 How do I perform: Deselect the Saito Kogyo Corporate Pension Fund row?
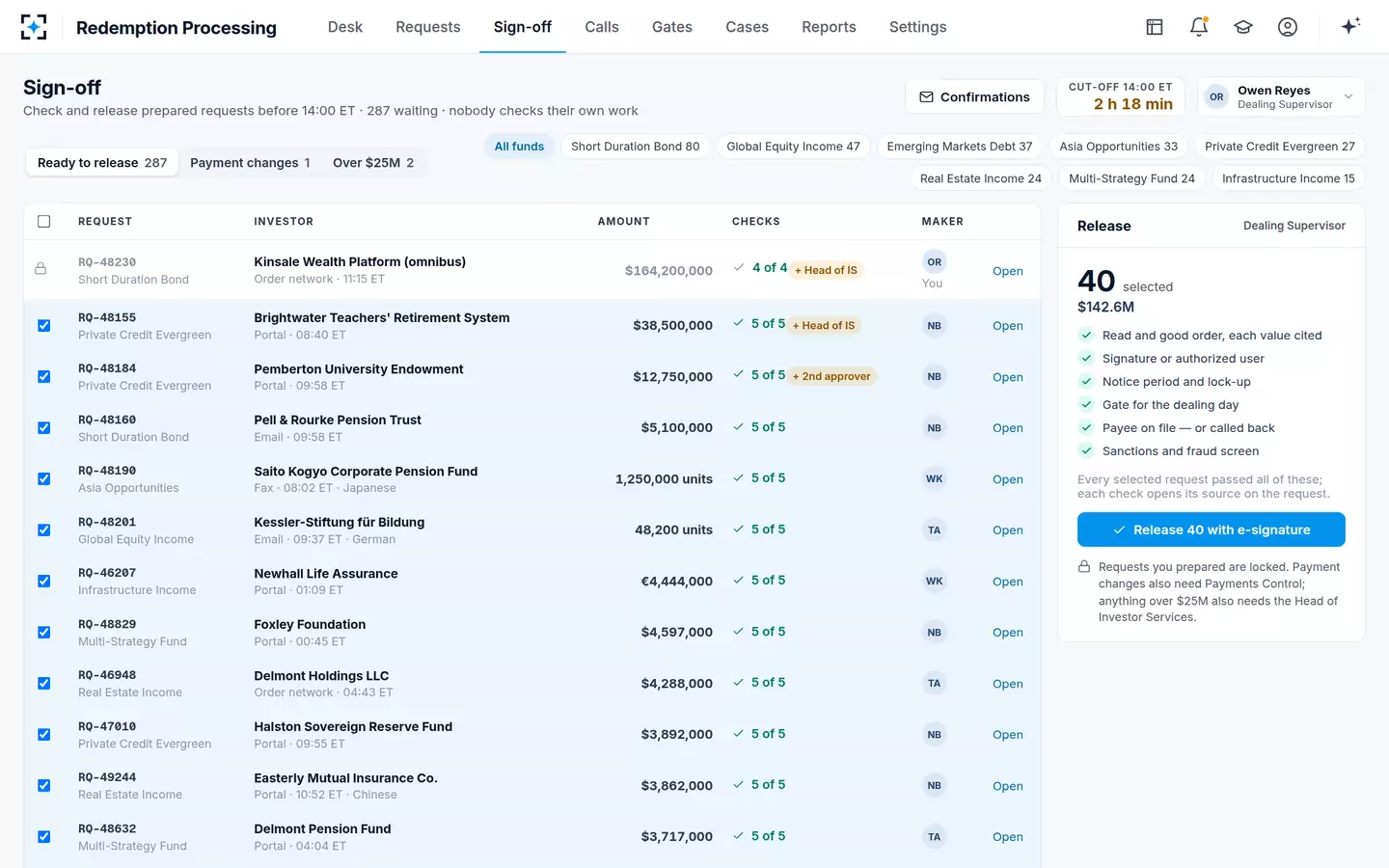pos(43,479)
